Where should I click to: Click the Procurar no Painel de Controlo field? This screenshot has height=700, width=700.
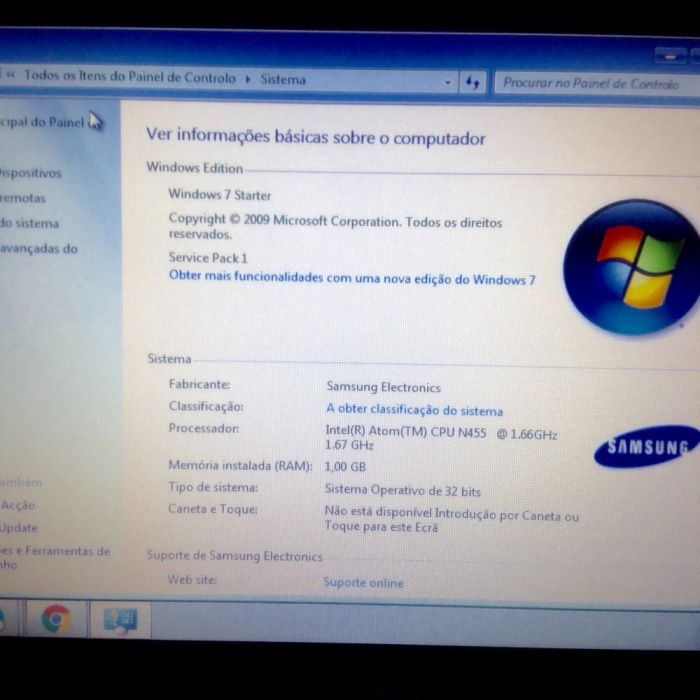(x=596, y=83)
